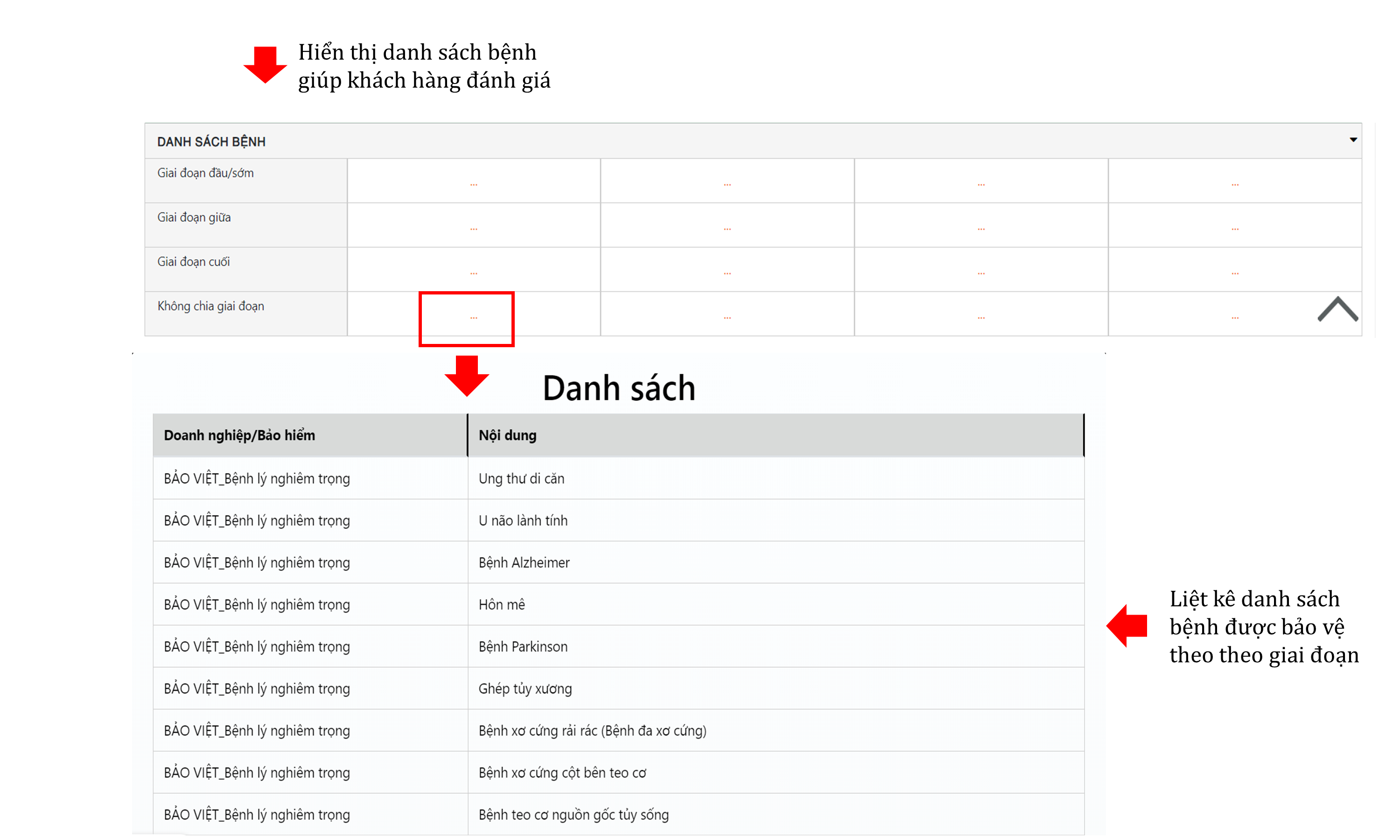
Task: Open fourth ellipsis in Giai đoạn đầu/sớm row
Action: (1235, 184)
